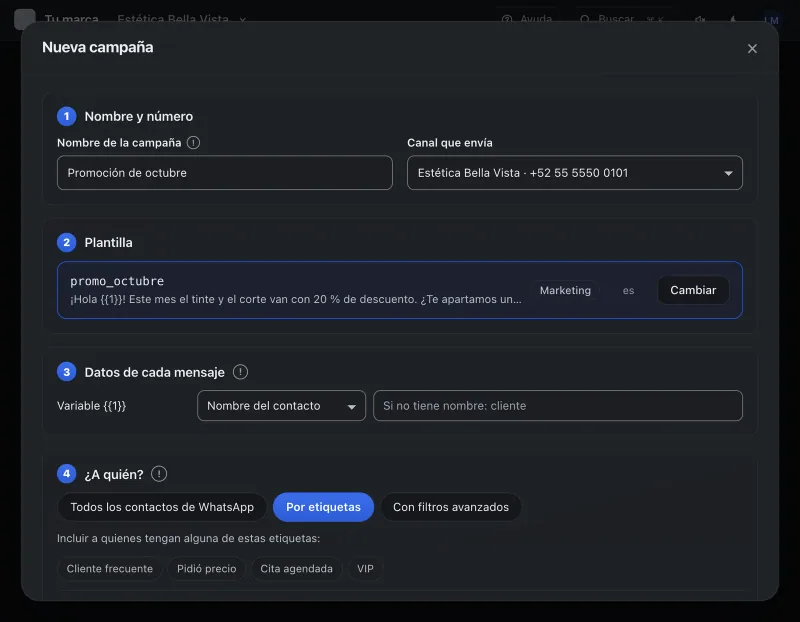800x622 pixels.
Task: Click the Buscar search box in the top bar
Action: (622, 19)
